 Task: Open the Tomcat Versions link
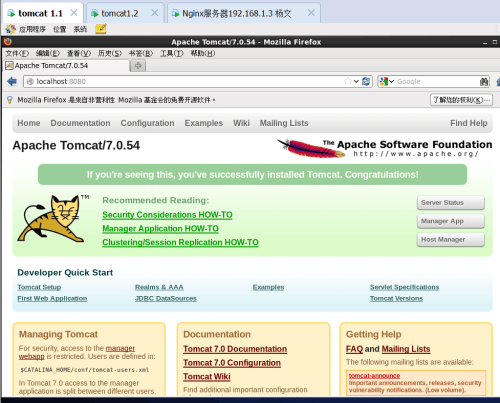[x=396, y=298]
